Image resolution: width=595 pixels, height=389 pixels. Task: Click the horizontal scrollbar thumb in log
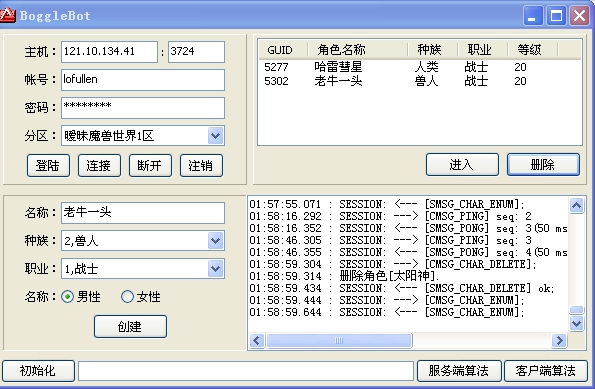[339, 340]
